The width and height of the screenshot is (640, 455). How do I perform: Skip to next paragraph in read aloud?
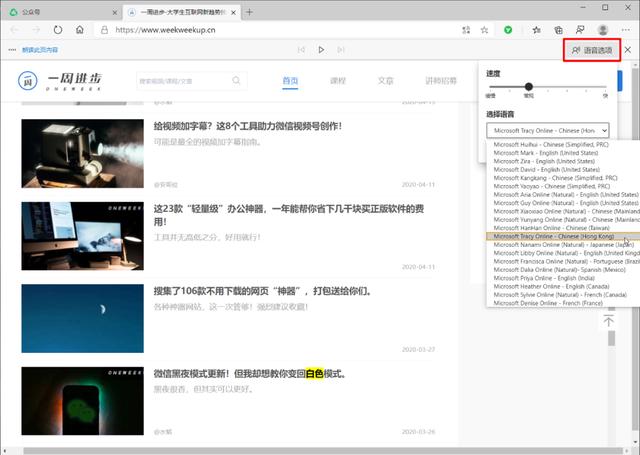point(341,50)
